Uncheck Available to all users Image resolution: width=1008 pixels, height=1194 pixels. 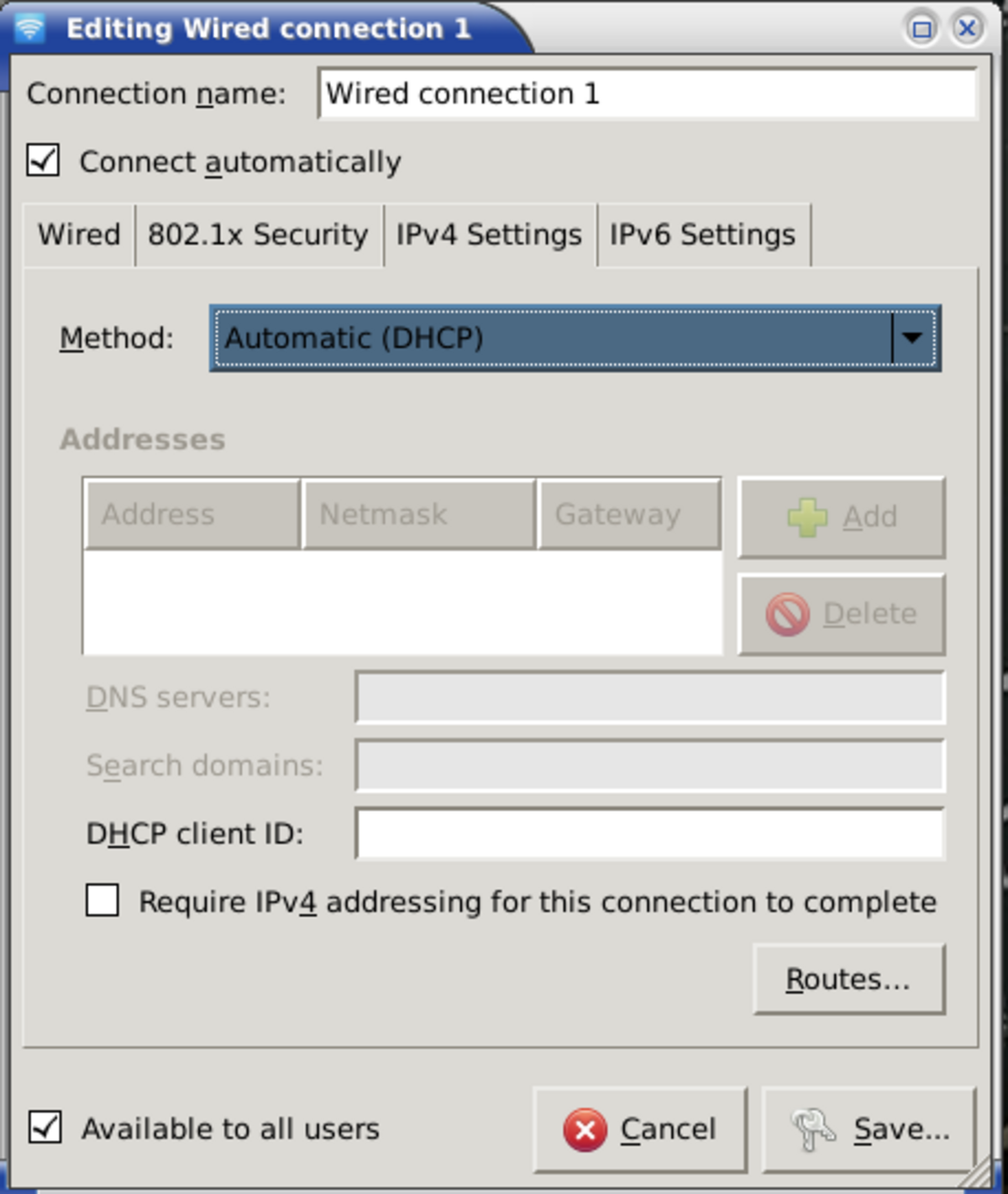45,1128
